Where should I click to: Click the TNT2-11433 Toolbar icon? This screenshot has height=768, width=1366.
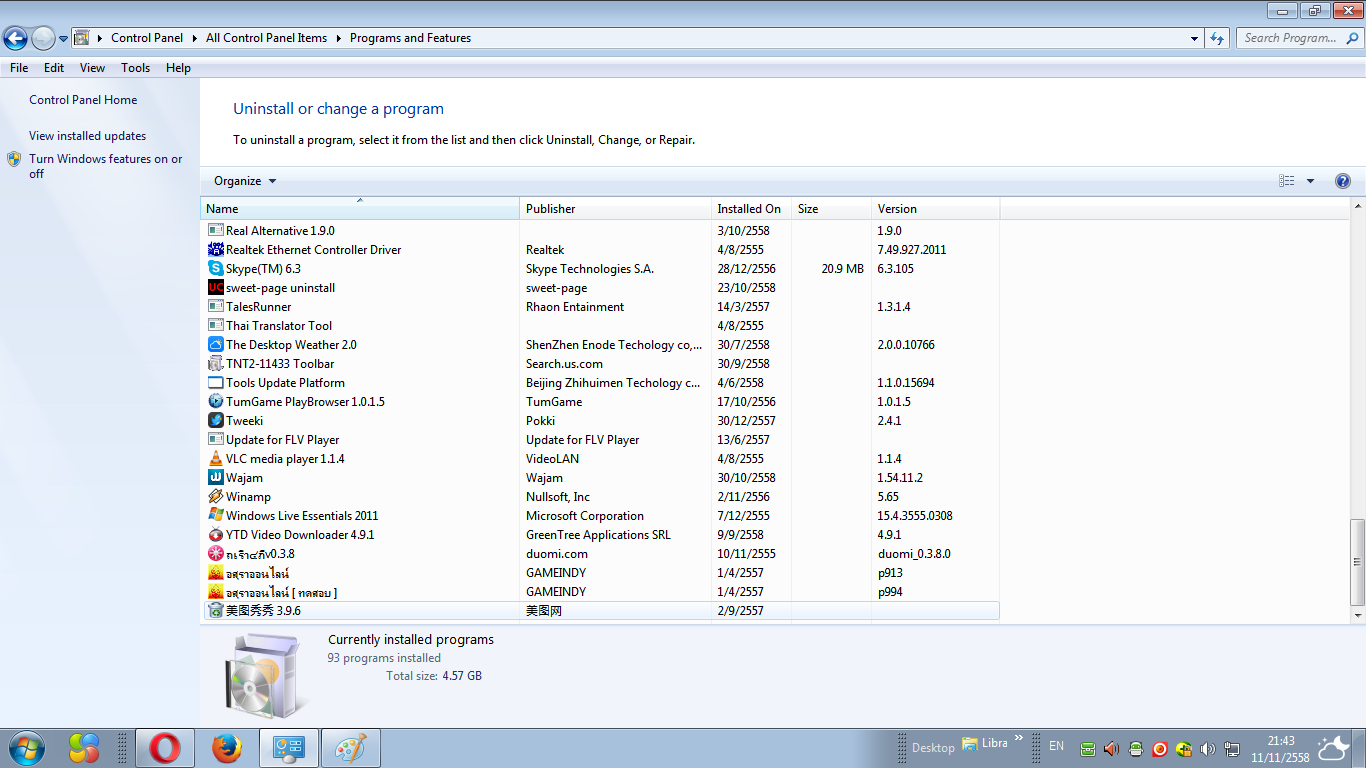pyautogui.click(x=216, y=364)
